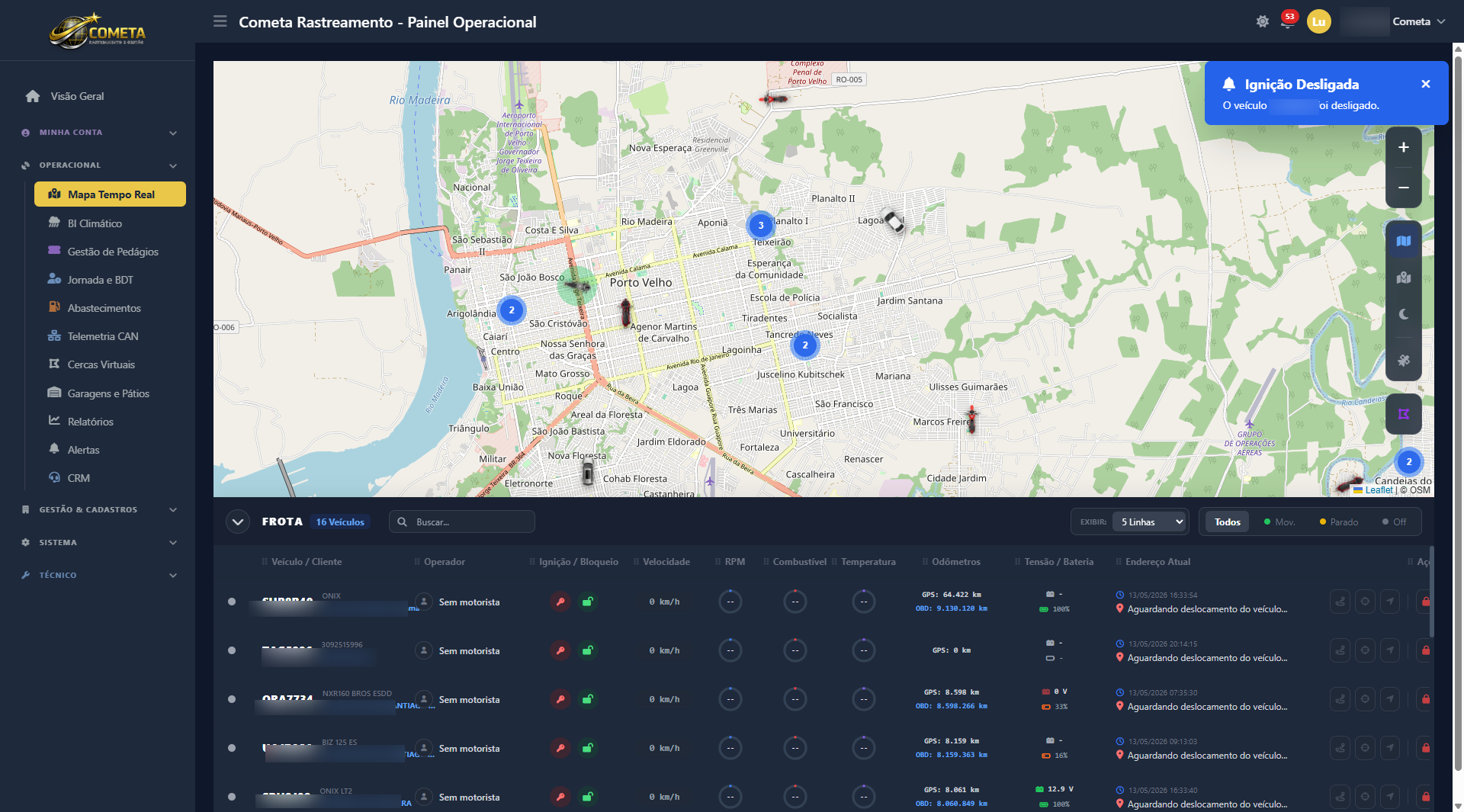This screenshot has height=812, width=1464.
Task: Open Telemetria CAN menu item
Action: click(110, 336)
